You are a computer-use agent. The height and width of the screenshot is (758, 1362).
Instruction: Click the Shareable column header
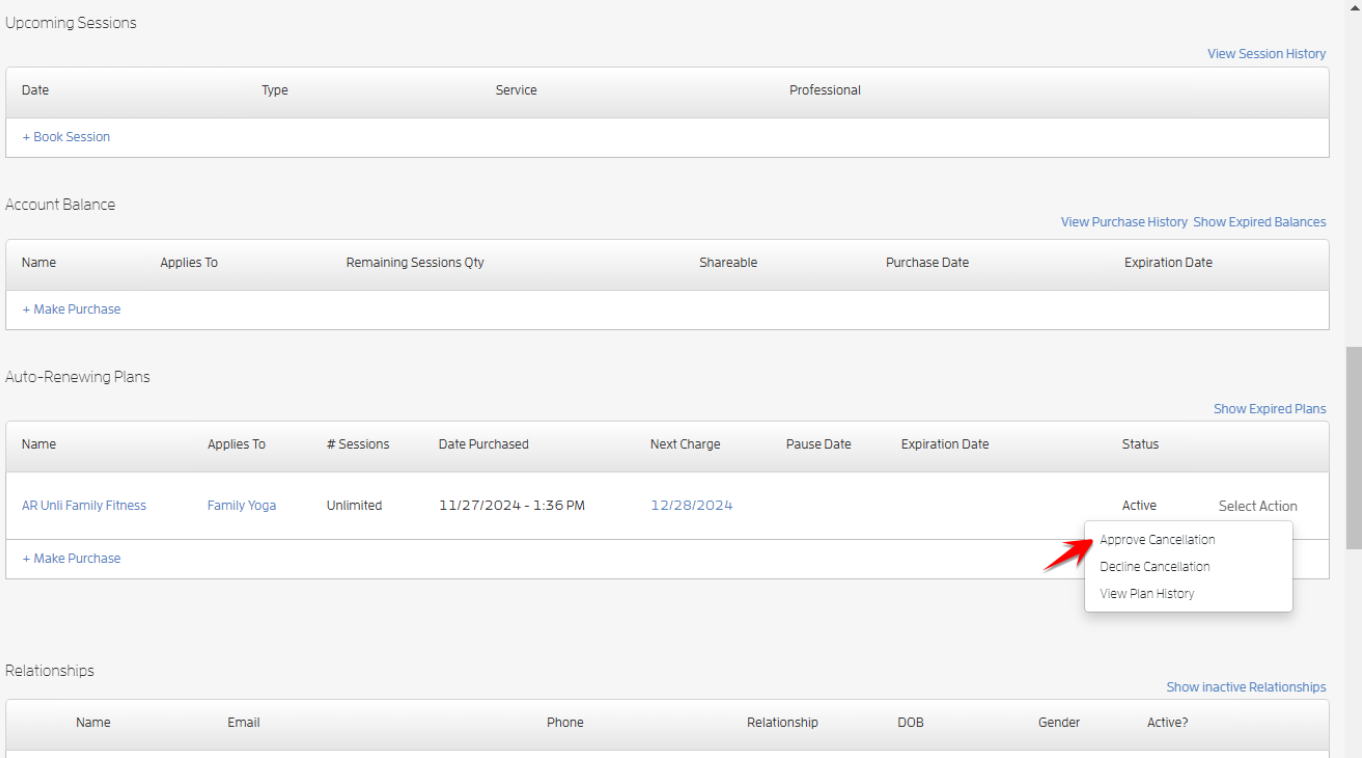[728, 263]
